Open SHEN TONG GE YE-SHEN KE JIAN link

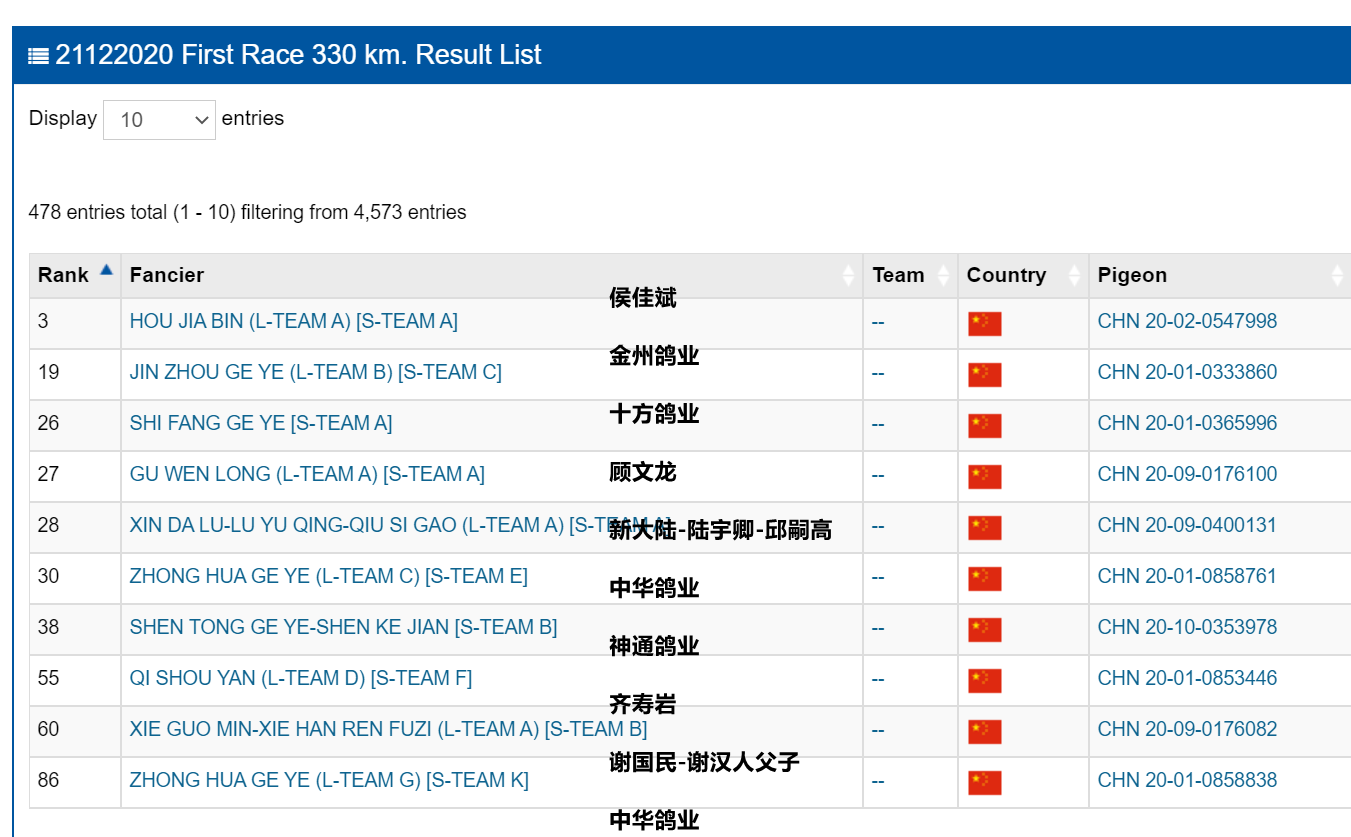343,627
